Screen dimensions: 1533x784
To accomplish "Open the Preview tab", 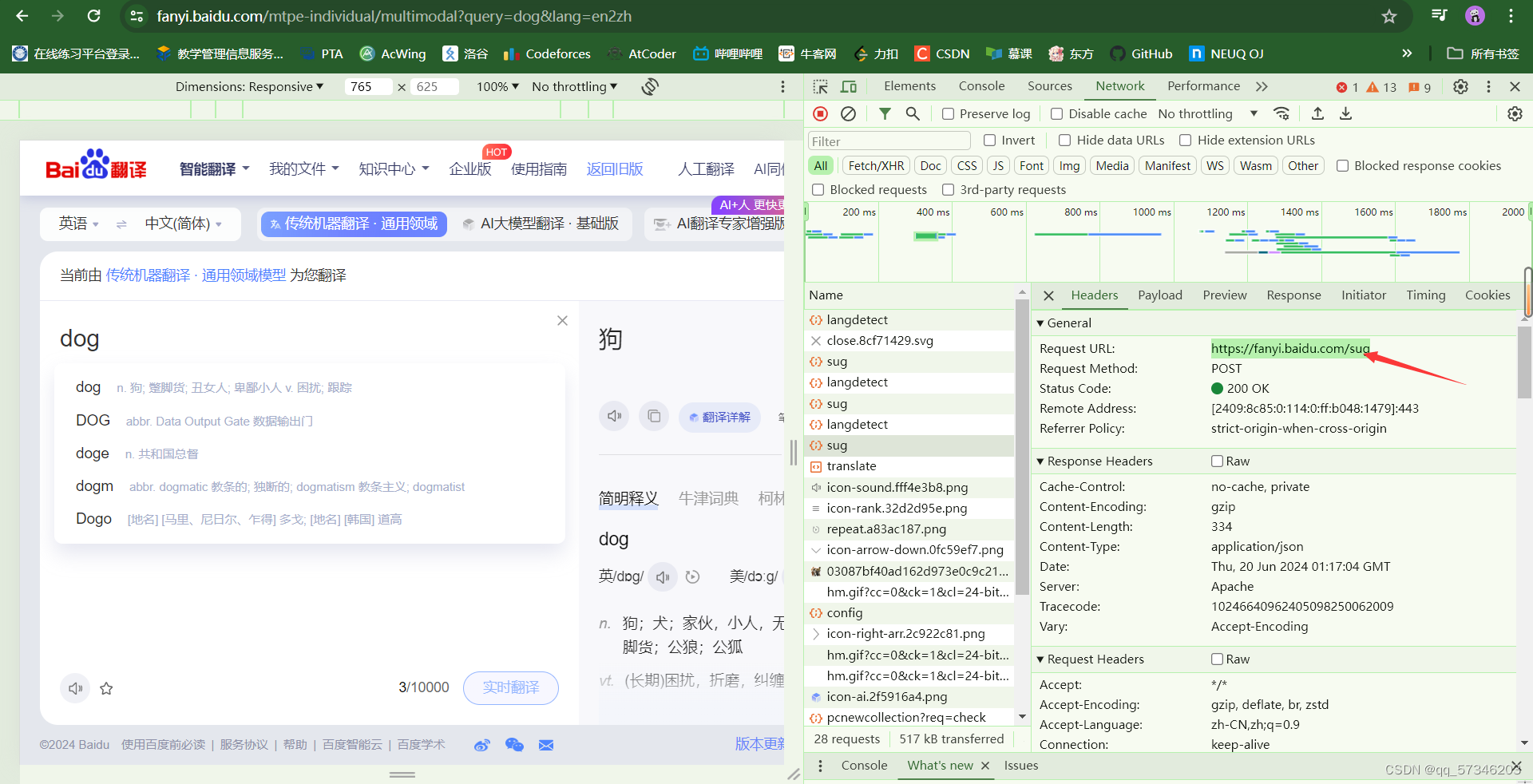I will pos(1224,295).
